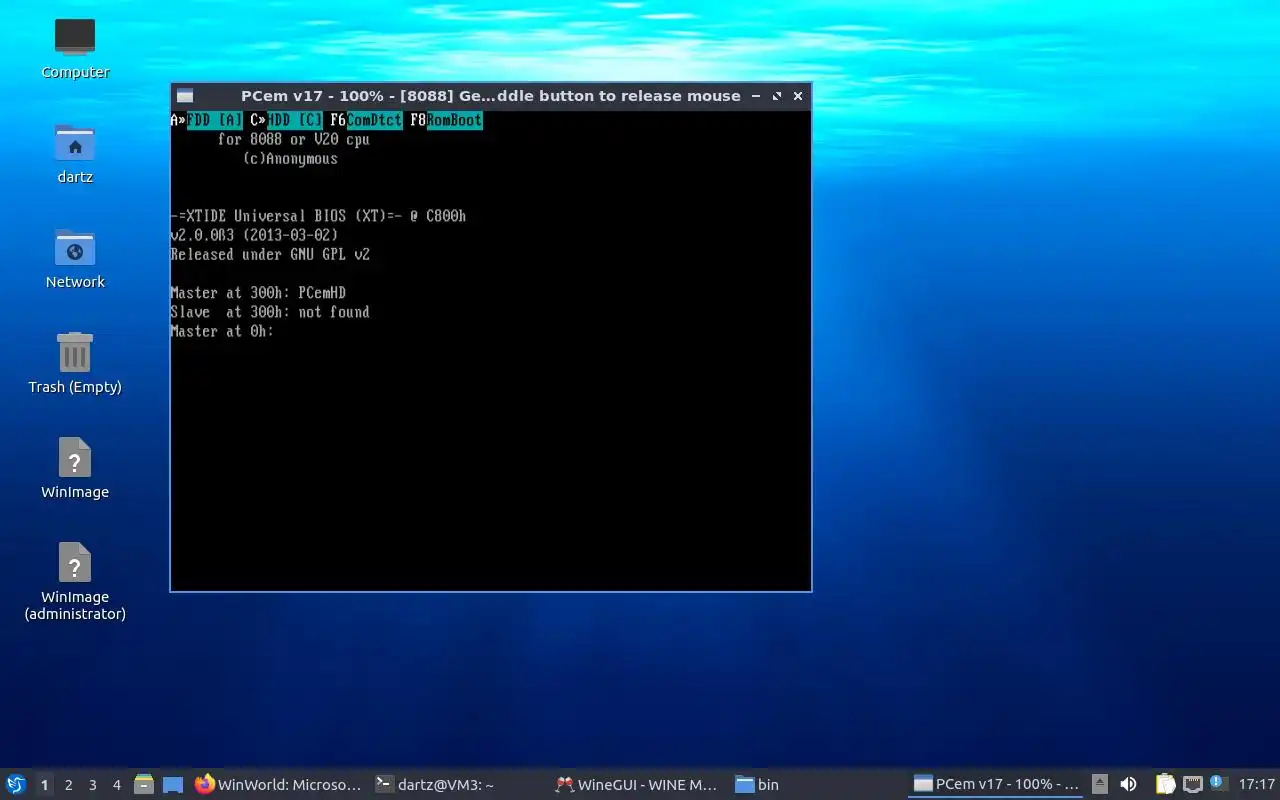Click the ComDtct F6 option
The height and width of the screenshot is (800, 1280).
point(374,120)
